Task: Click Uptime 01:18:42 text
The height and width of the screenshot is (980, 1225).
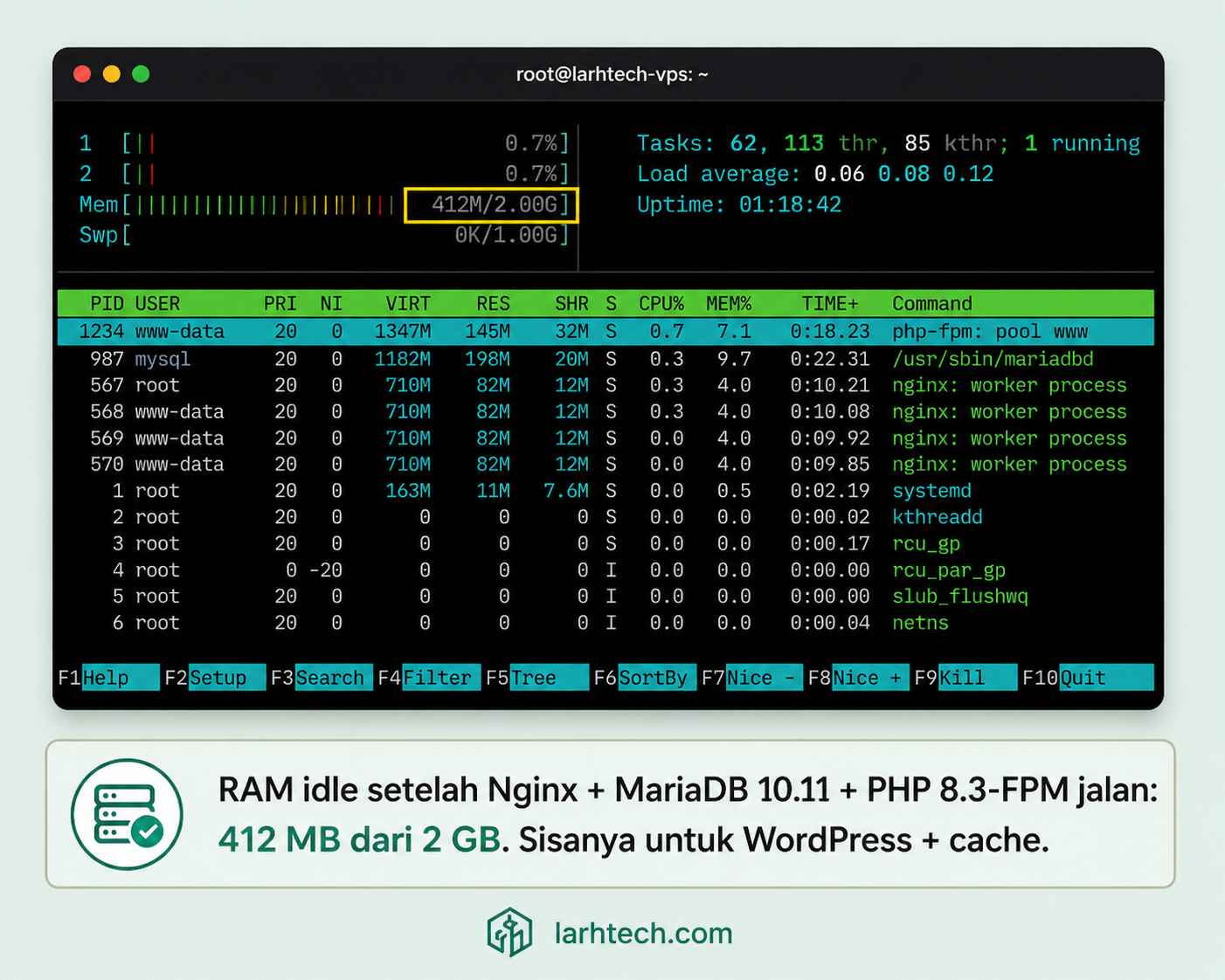Action: pos(739,204)
